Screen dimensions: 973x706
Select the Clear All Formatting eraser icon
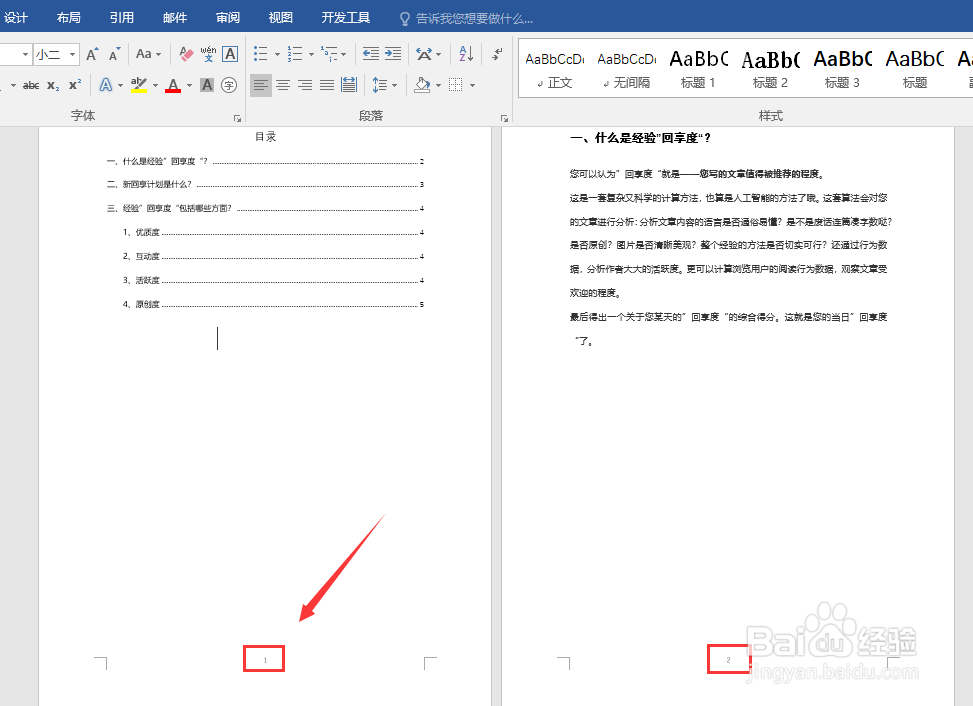(x=186, y=55)
